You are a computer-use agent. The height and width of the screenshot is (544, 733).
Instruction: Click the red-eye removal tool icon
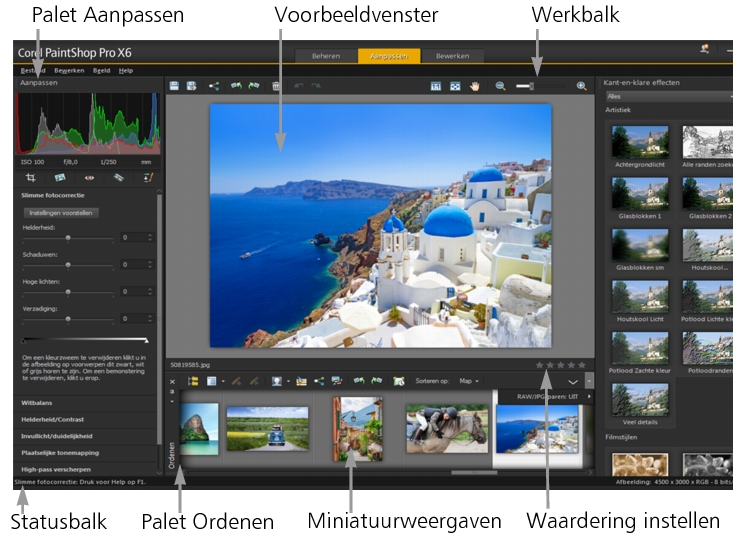coord(89,177)
